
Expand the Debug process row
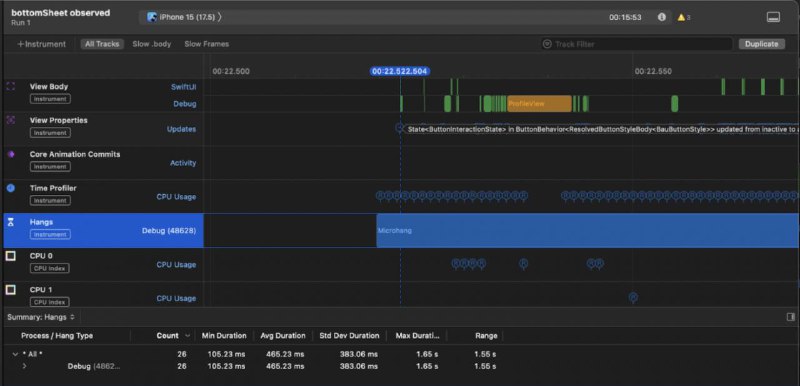(x=24, y=366)
